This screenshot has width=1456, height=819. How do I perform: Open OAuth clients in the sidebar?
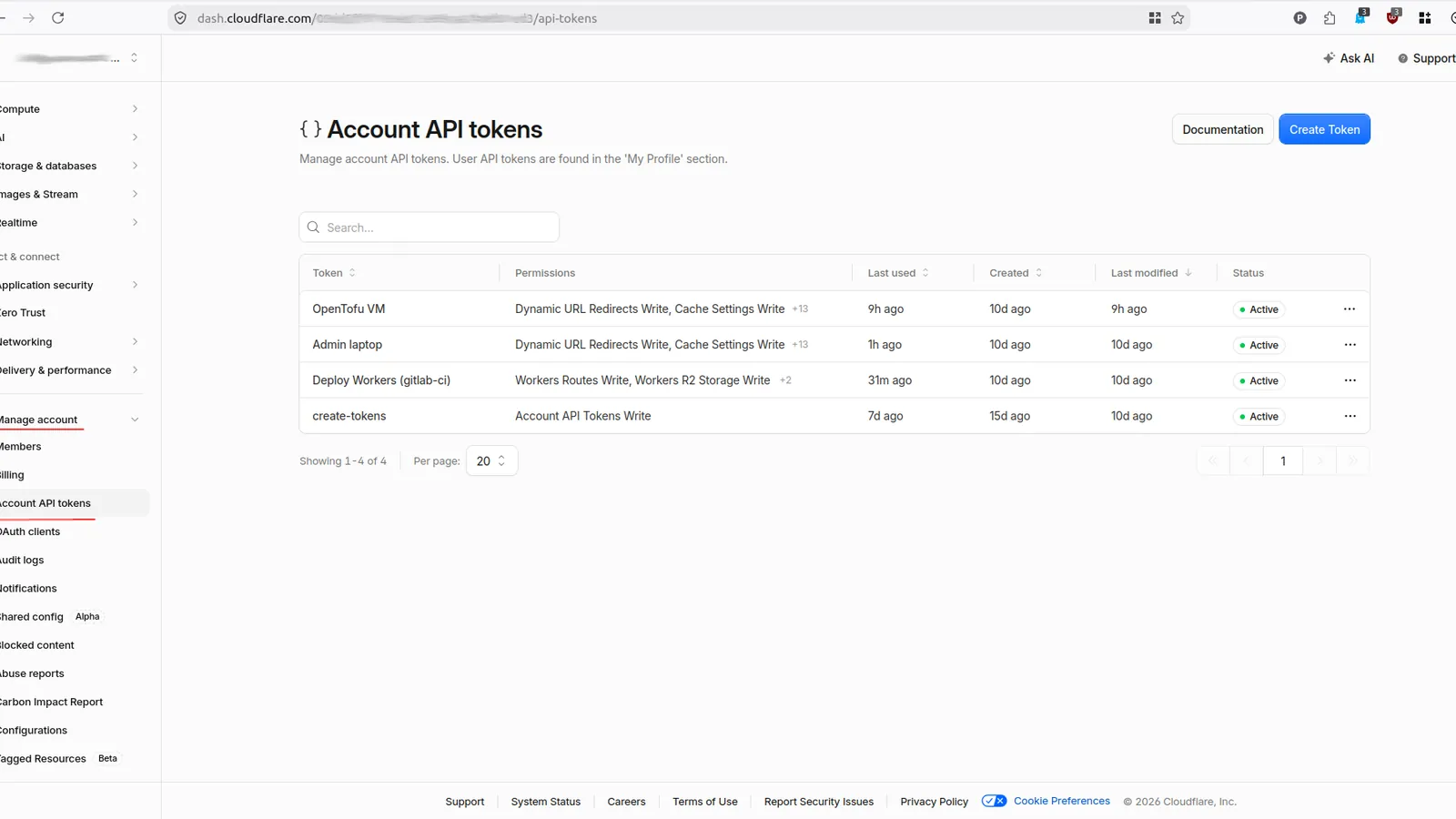click(x=30, y=531)
